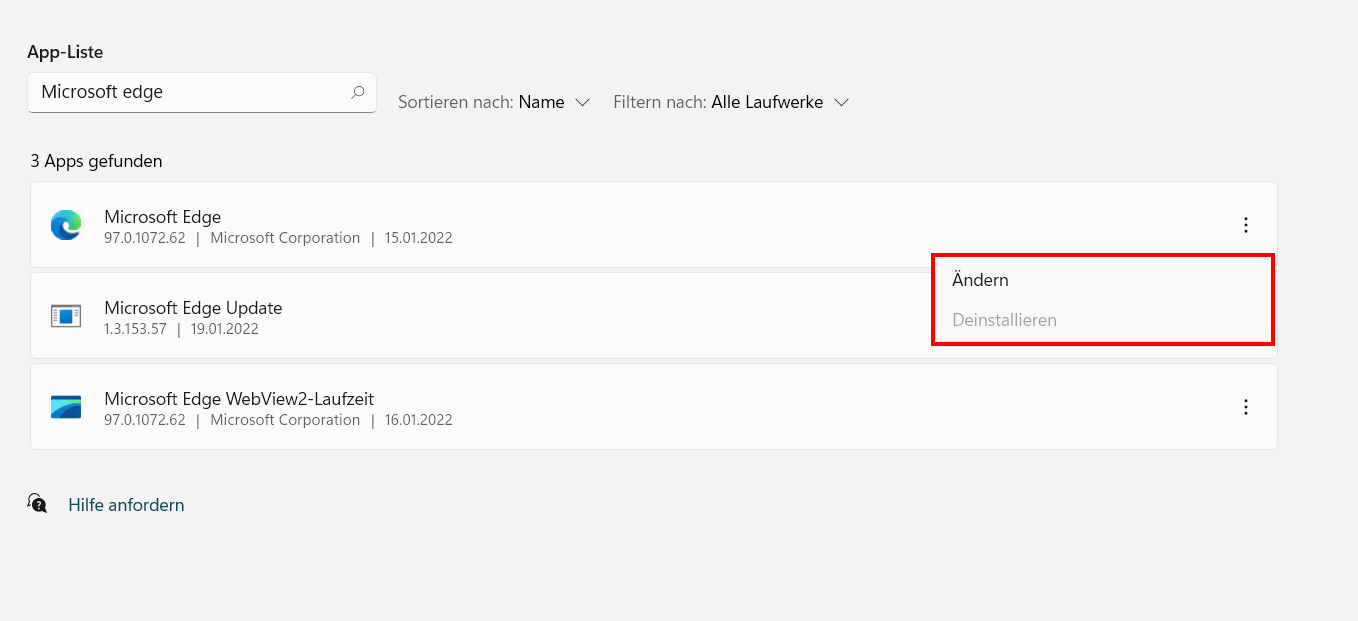Click the Hilfe anfordern help icon
Image resolution: width=1358 pixels, height=621 pixels.
[x=38, y=503]
